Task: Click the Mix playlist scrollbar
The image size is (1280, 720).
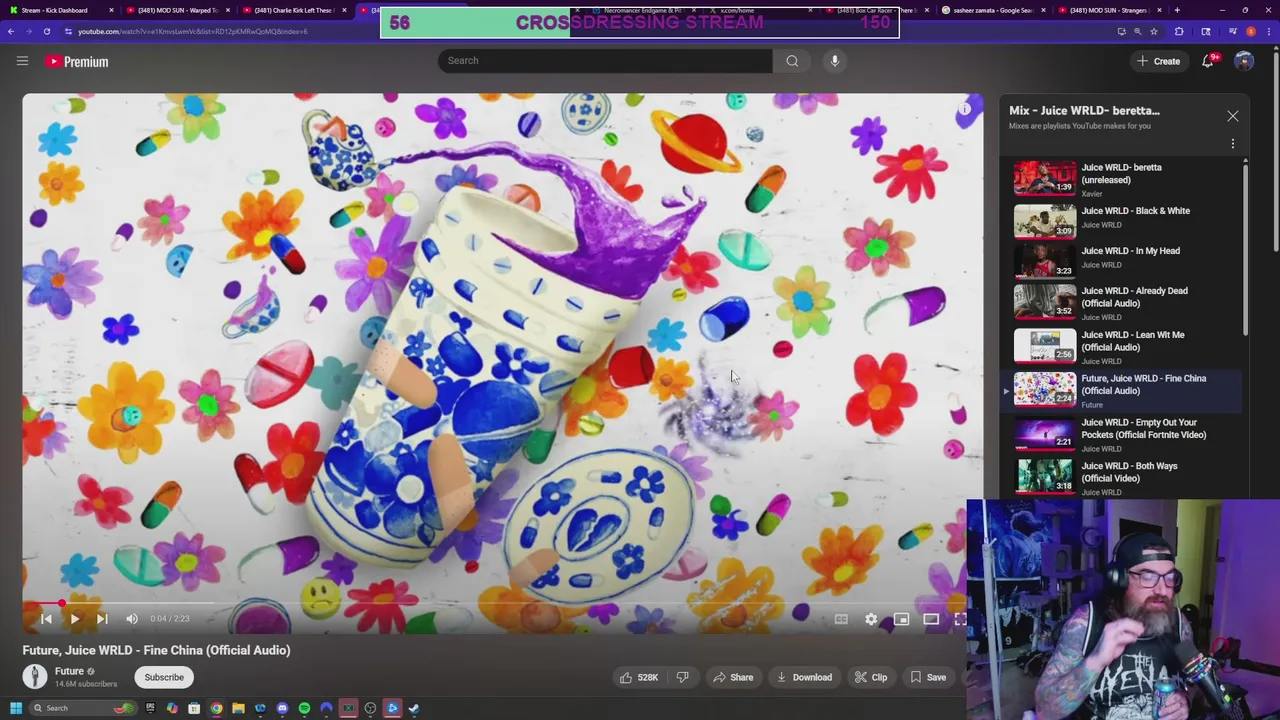Action: coord(1245,250)
